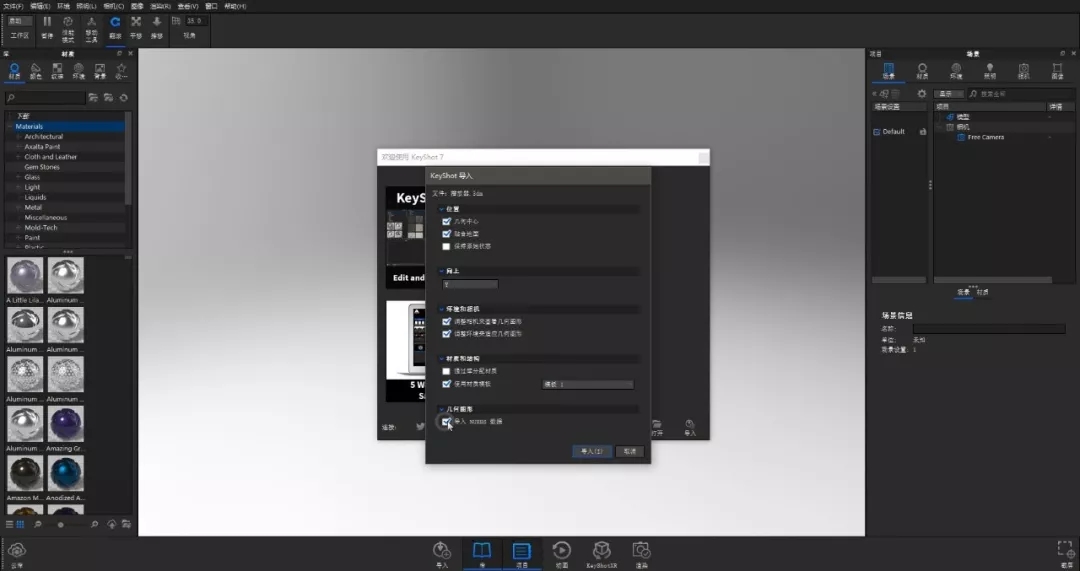Click the Cancel button in import dialog
1080x571 pixels.
coord(630,451)
